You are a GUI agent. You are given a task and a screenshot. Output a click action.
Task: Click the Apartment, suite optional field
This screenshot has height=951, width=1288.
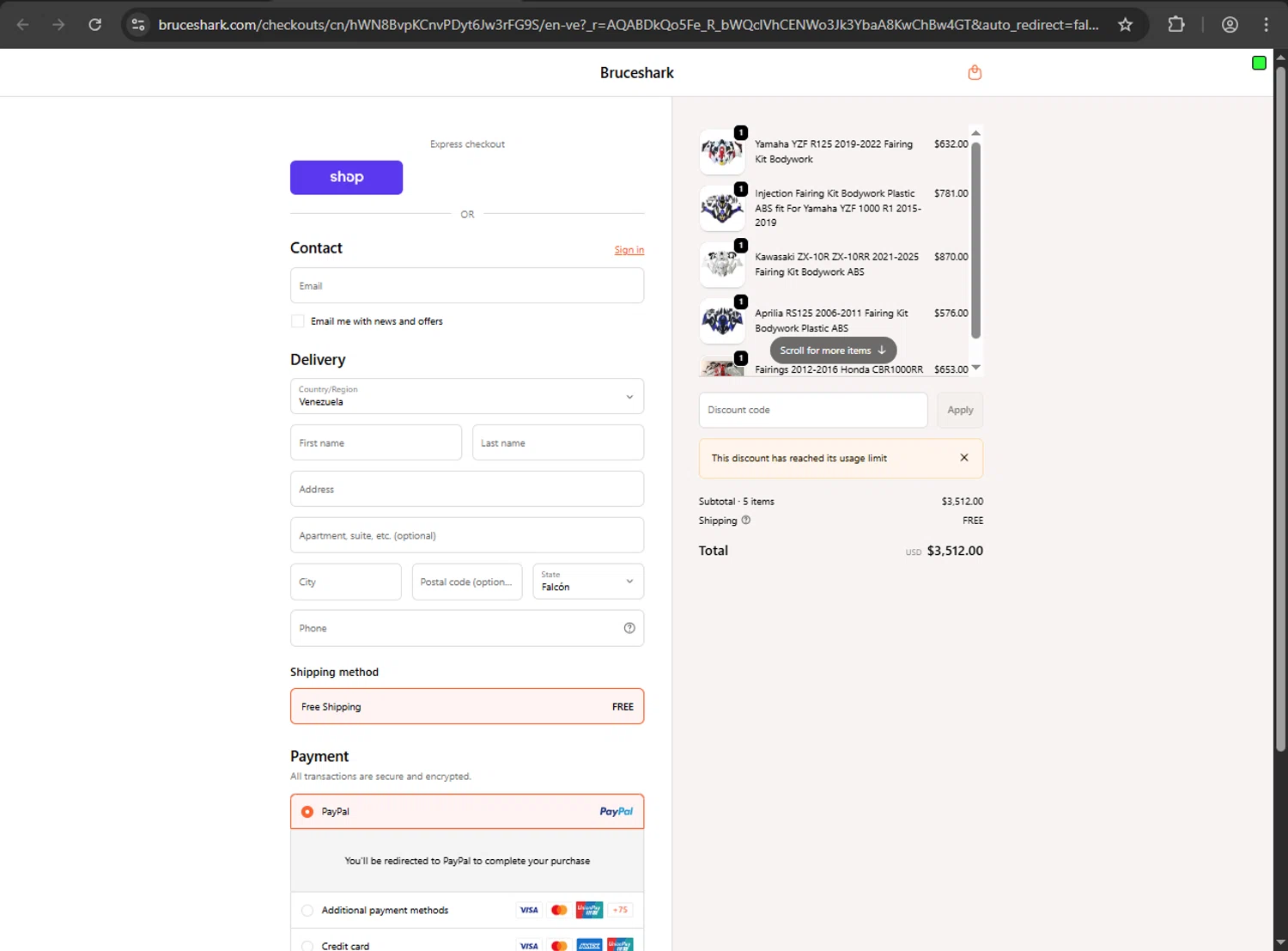point(467,535)
